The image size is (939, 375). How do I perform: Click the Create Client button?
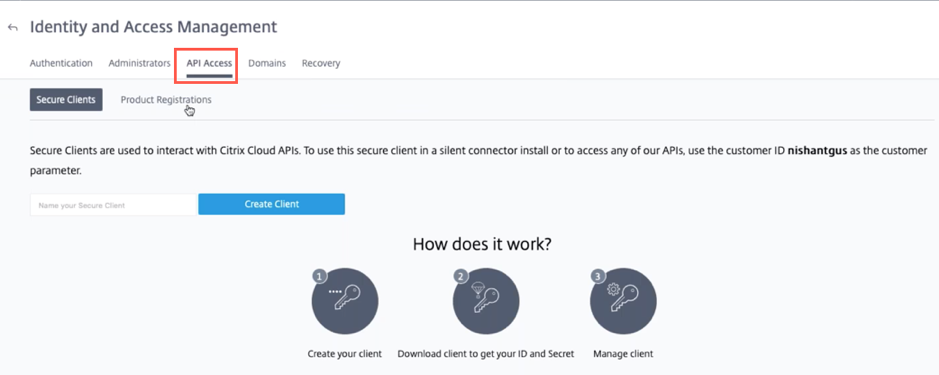pos(271,204)
